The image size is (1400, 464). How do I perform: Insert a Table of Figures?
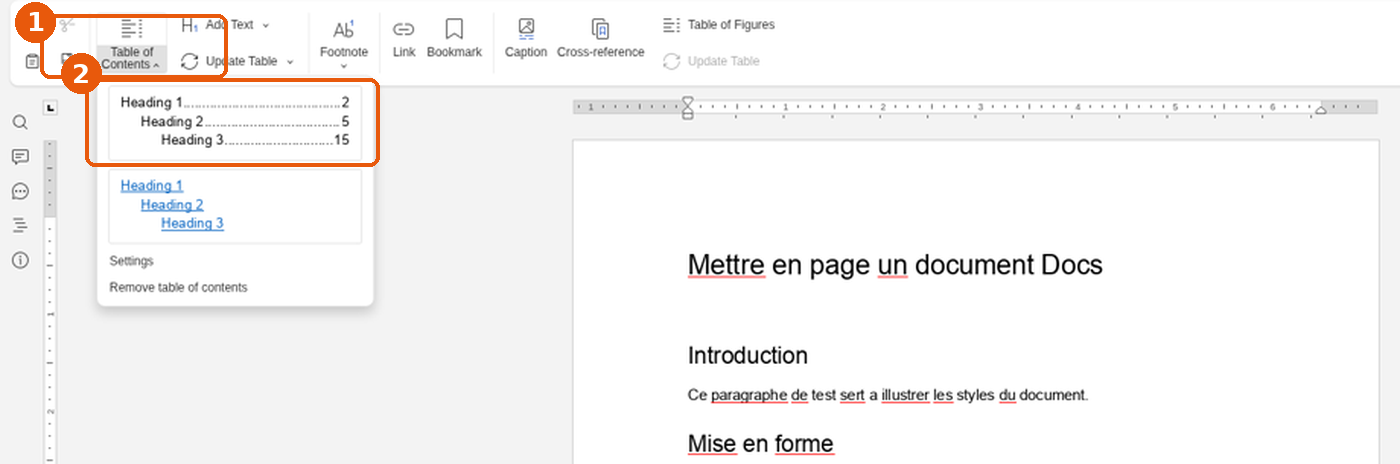coord(719,24)
